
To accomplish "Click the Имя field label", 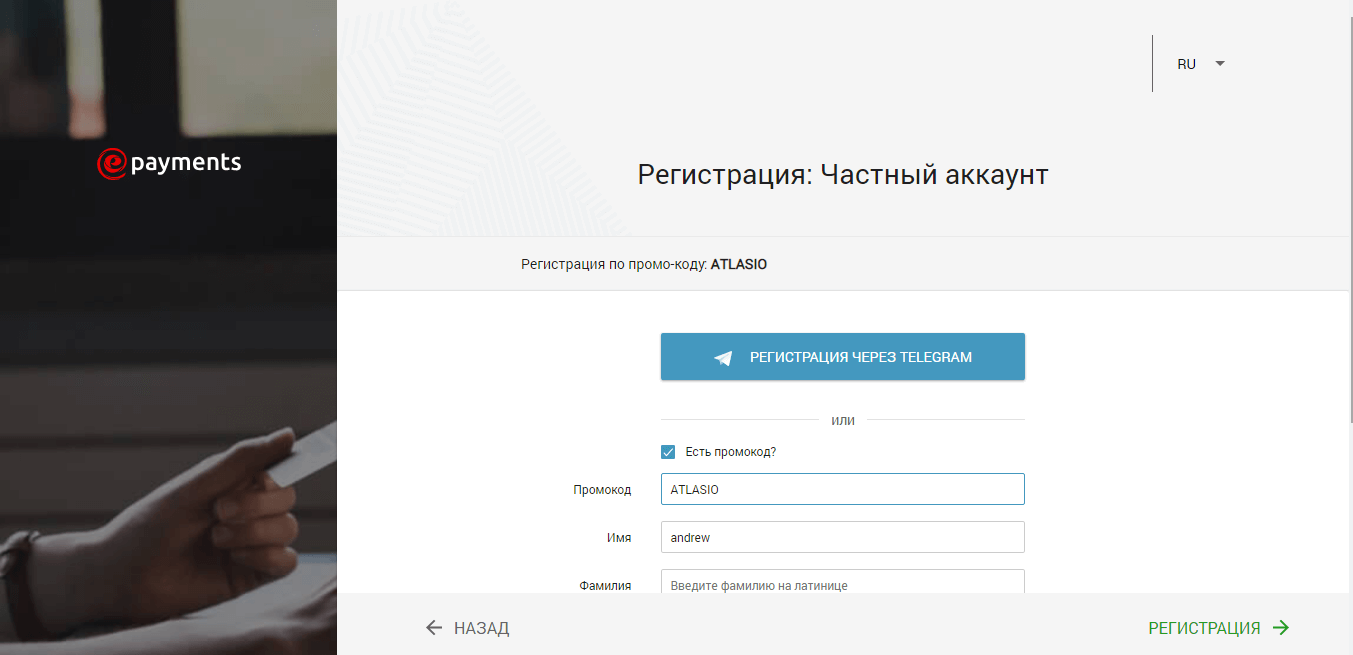I will point(619,538).
